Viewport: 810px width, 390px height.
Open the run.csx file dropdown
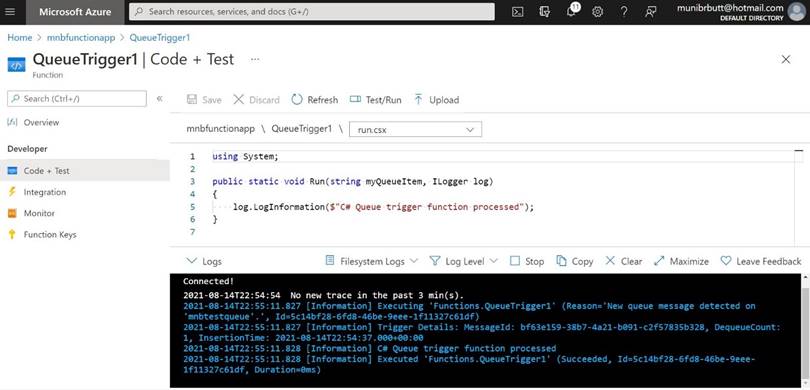pyautogui.click(x=415, y=130)
